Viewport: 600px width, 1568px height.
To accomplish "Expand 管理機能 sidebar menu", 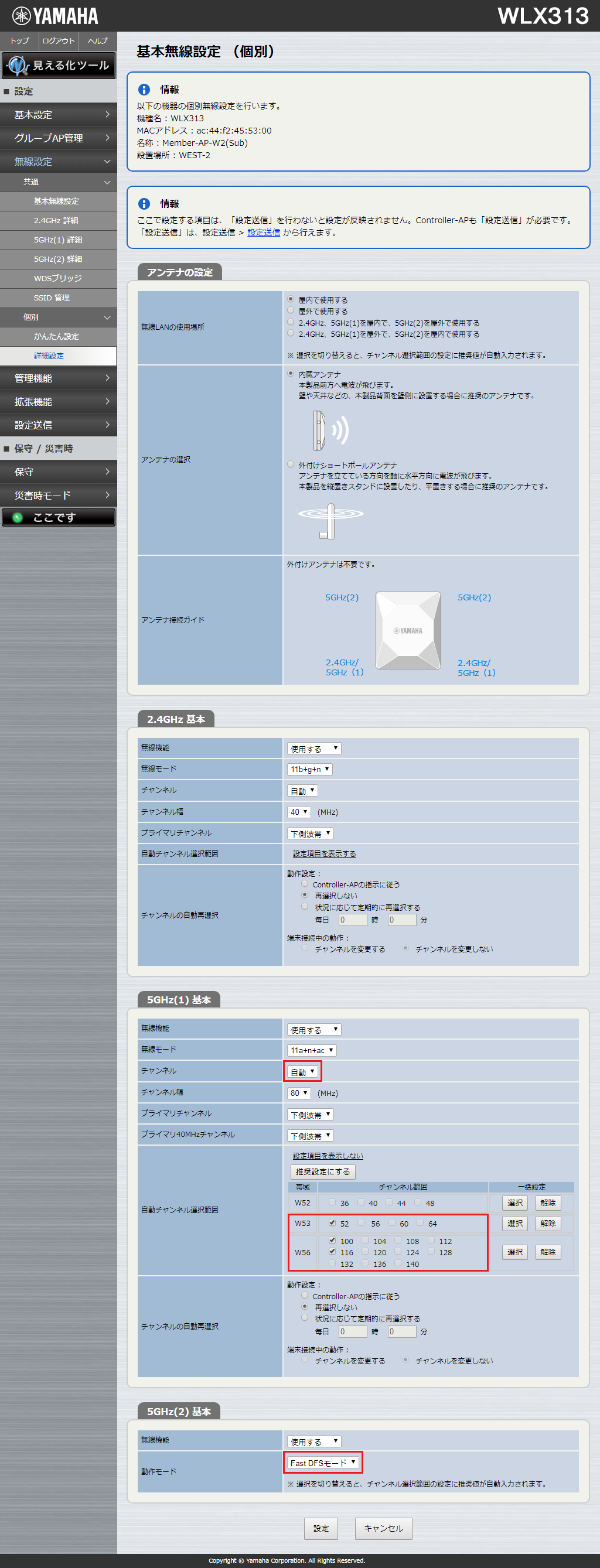I will click(59, 378).
